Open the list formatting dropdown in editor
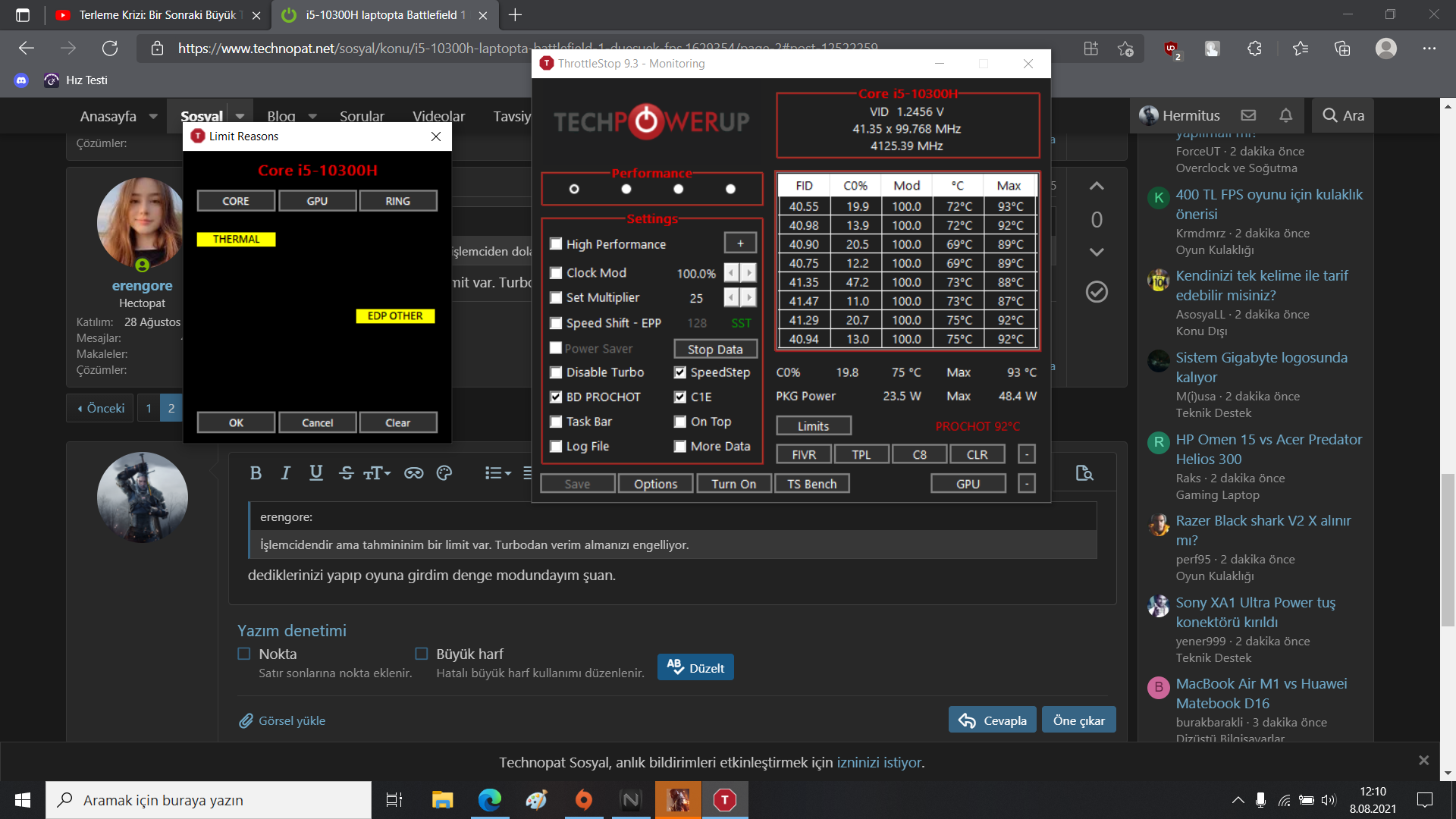Viewport: 1456px width, 819px height. [498, 473]
